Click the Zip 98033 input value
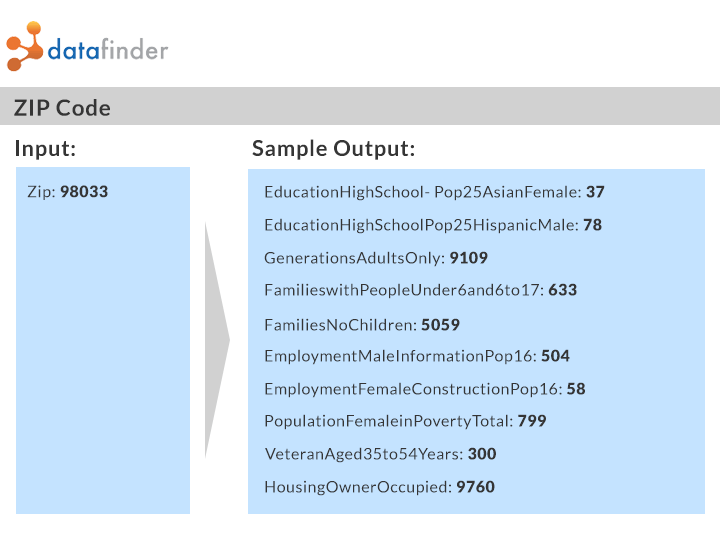This screenshot has width=720, height=540. (67, 191)
